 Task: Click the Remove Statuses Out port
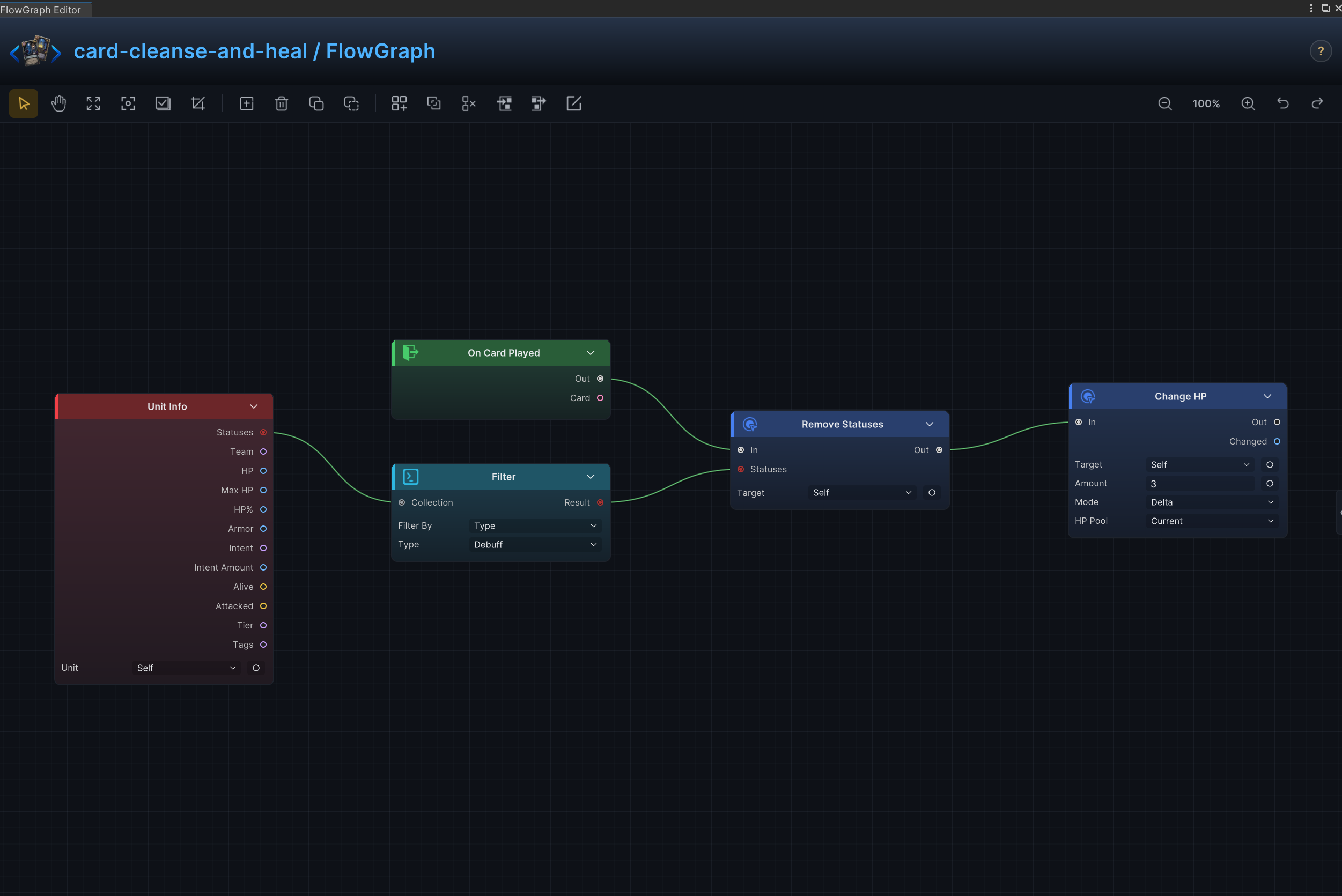(x=939, y=450)
